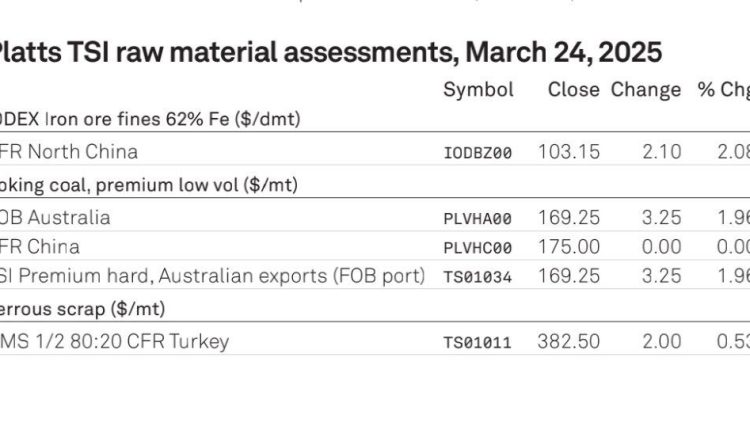This screenshot has height=430, width=750.
Task: Select the coking coal premium low vol heading
Action: (149, 185)
